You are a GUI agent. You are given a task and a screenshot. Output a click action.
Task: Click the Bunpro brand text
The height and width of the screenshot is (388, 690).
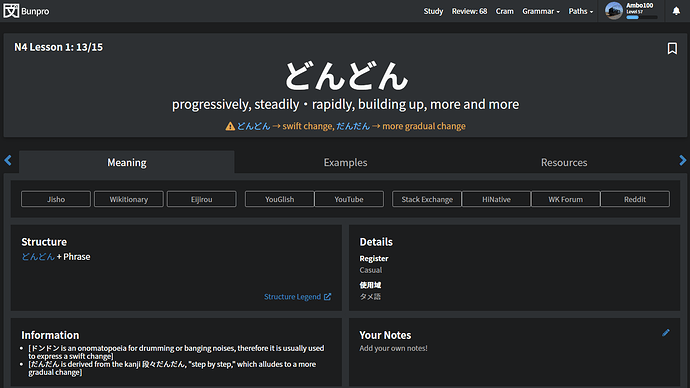point(35,11)
